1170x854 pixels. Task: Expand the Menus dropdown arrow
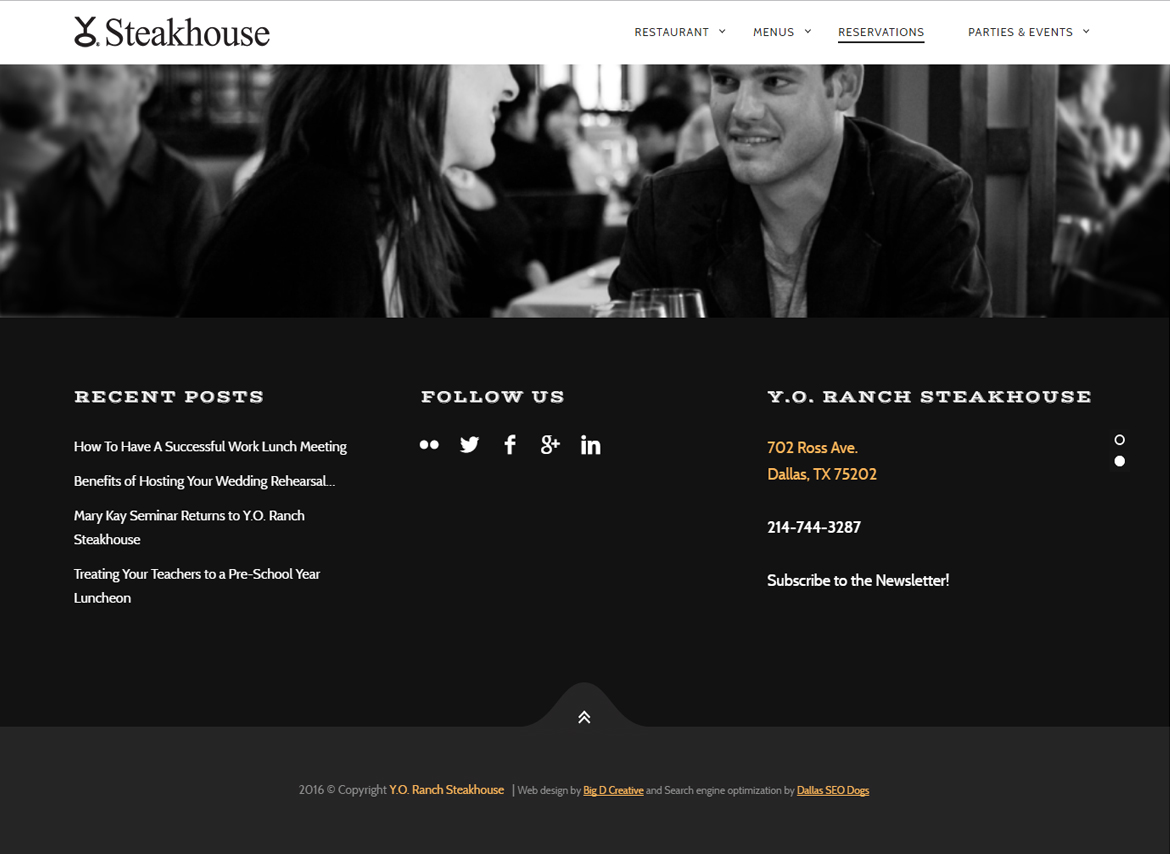tap(807, 31)
